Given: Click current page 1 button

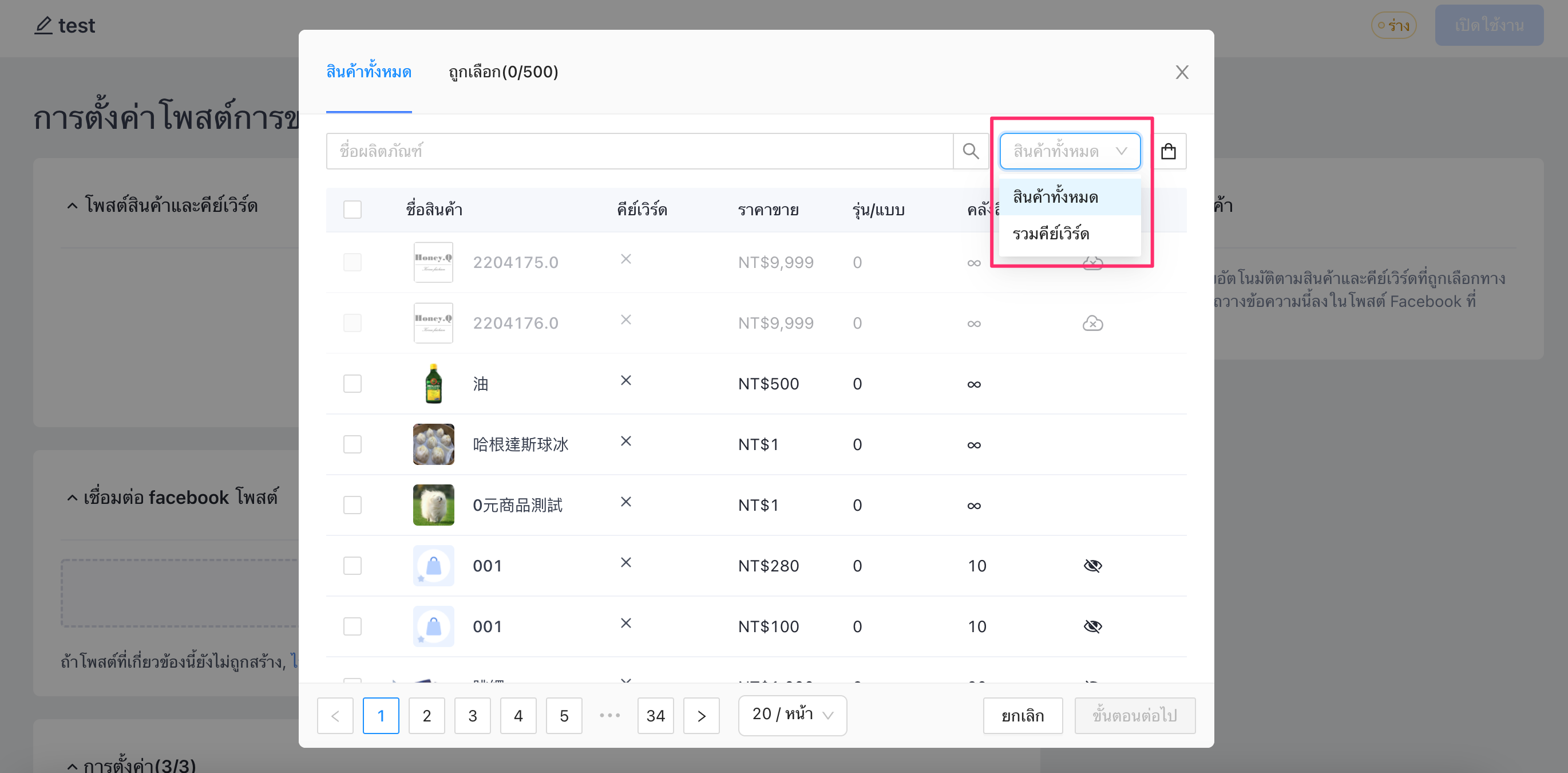Looking at the screenshot, I should [381, 716].
